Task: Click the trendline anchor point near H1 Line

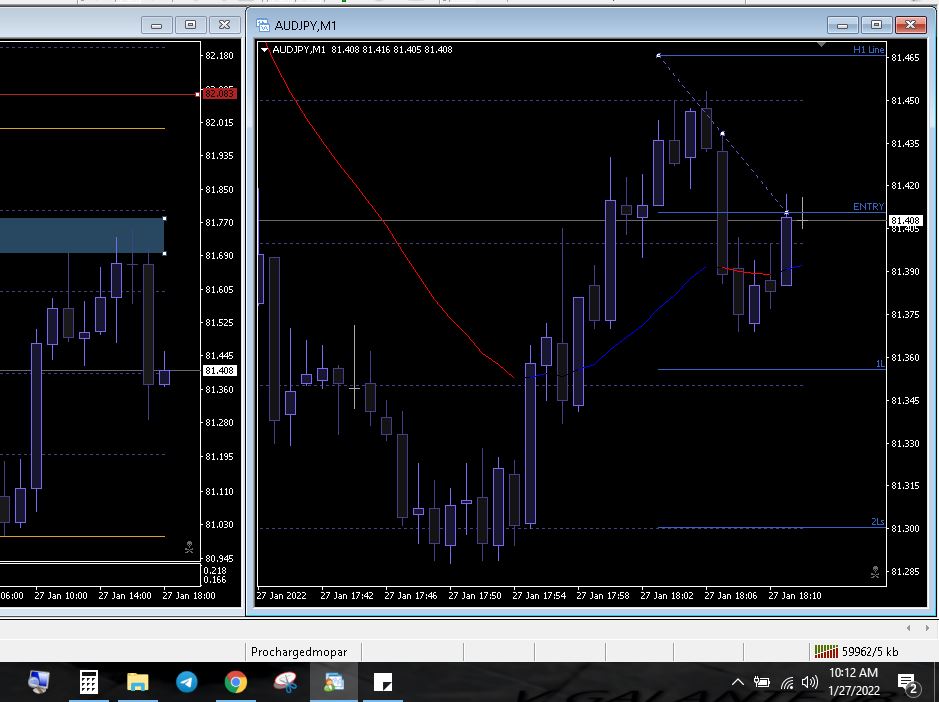Action: click(658, 56)
